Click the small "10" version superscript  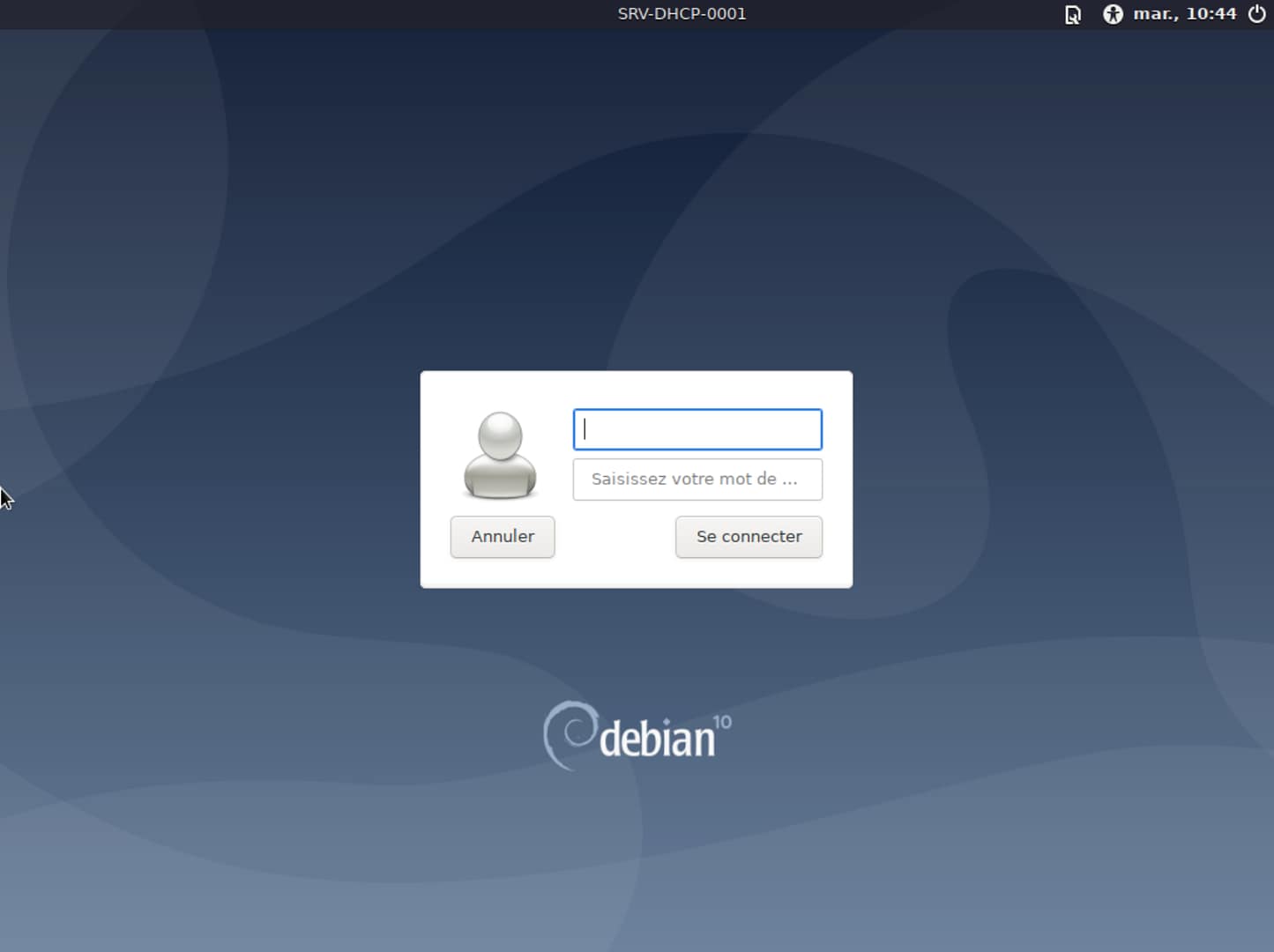(722, 722)
